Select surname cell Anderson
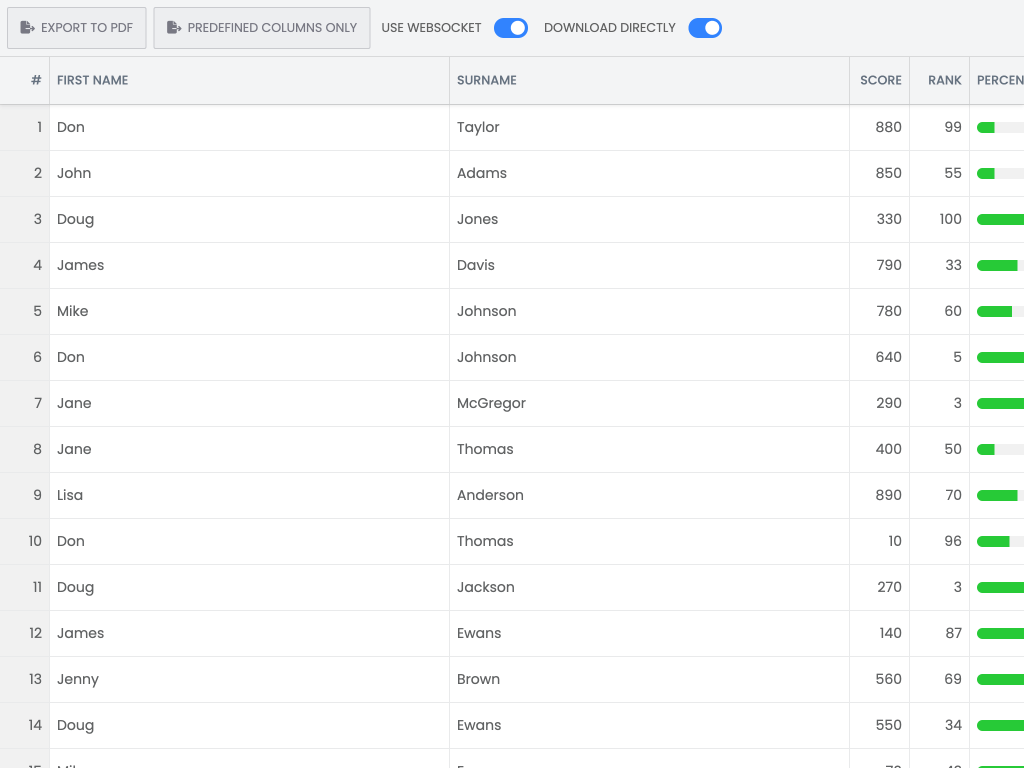The width and height of the screenshot is (1024, 768). (649, 496)
